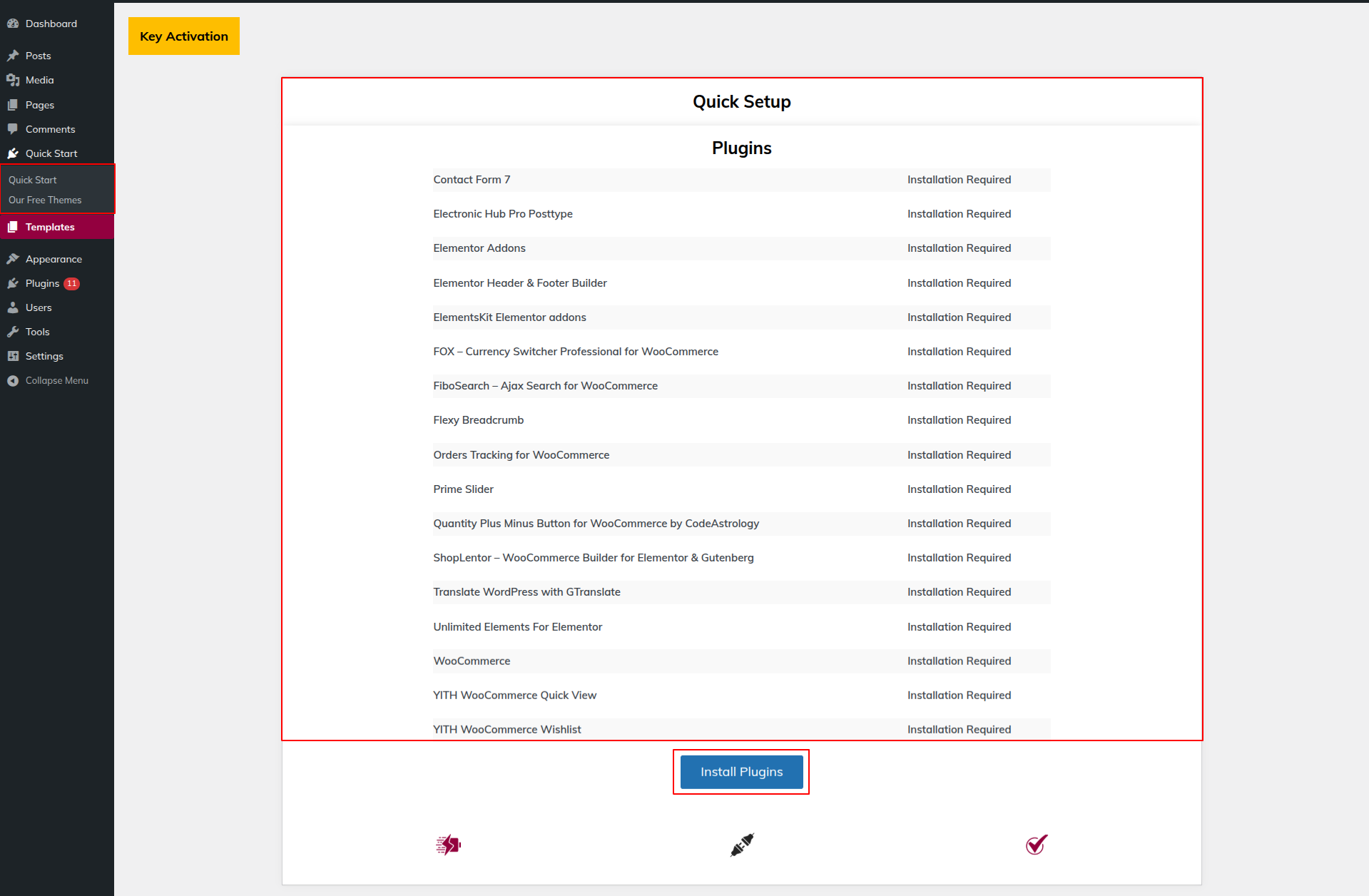Open Plugins menu with 11 updates

(x=43, y=283)
